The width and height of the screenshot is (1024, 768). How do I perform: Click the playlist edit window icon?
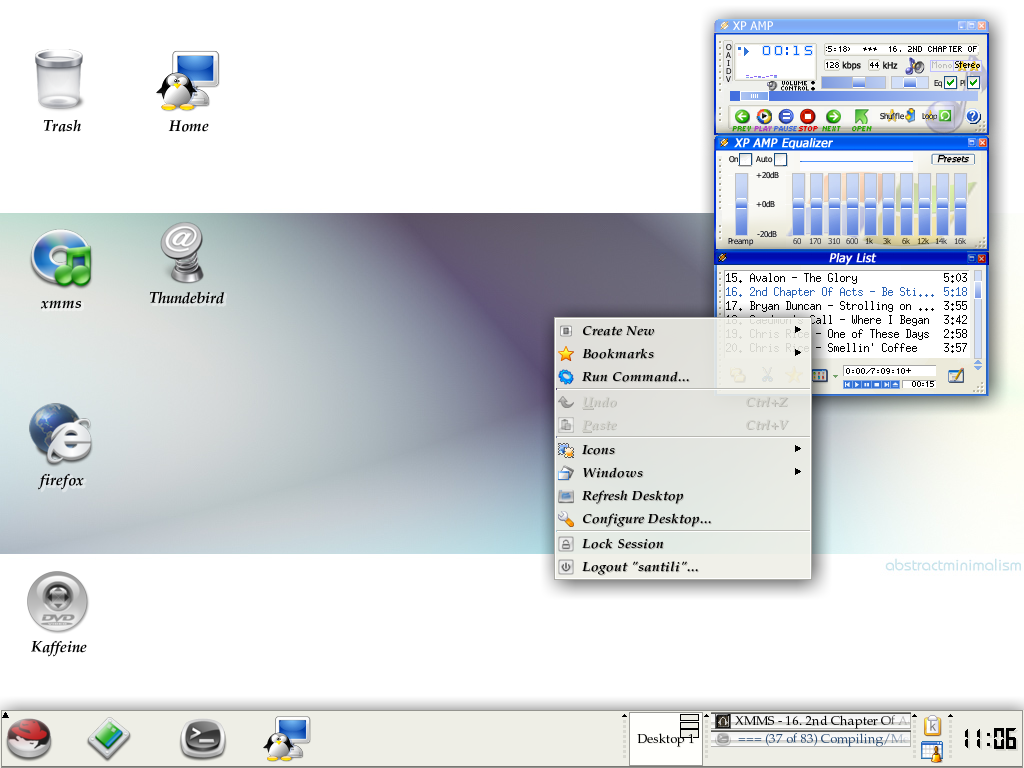[x=955, y=376]
